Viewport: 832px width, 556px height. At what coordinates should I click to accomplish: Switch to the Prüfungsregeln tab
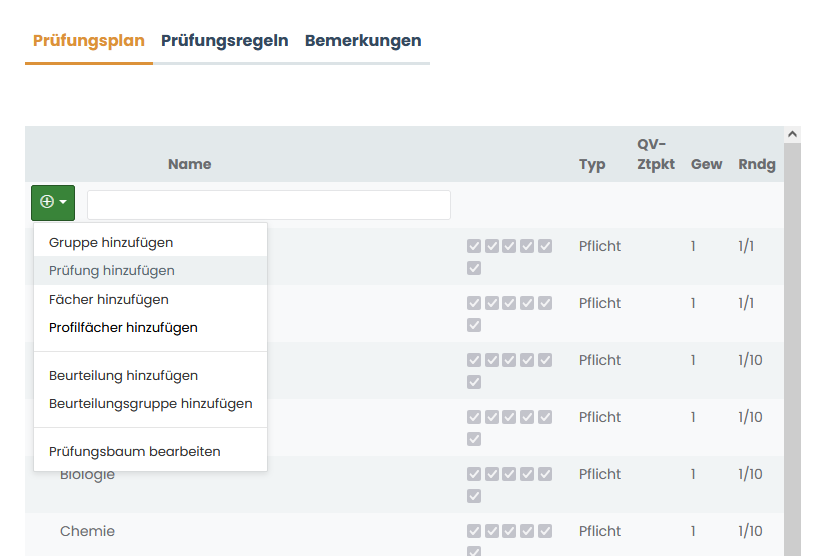point(224,41)
